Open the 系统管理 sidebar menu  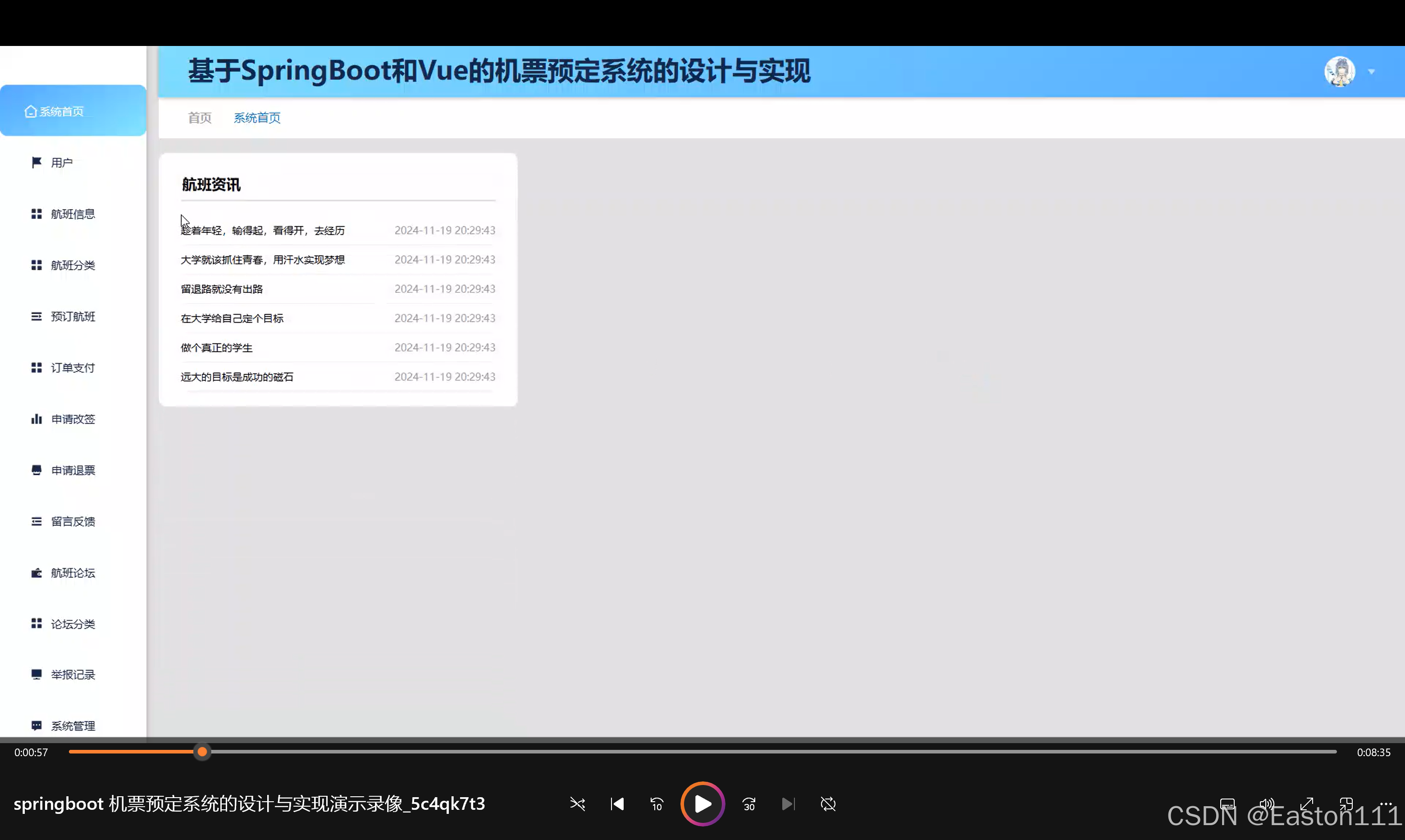[73, 725]
